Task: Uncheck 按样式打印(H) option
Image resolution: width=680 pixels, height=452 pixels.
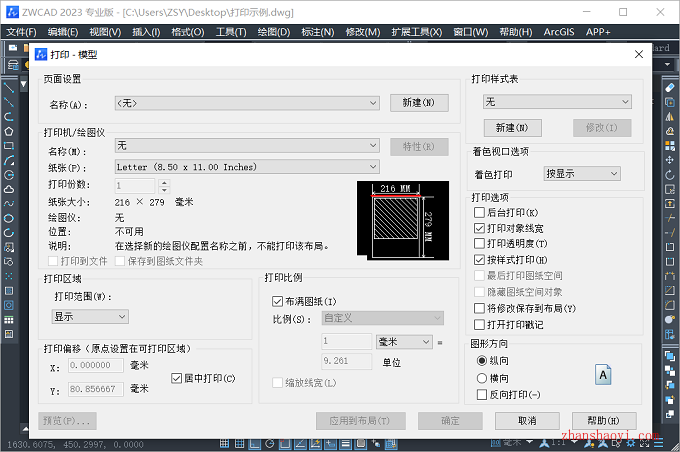Action: 479,260
